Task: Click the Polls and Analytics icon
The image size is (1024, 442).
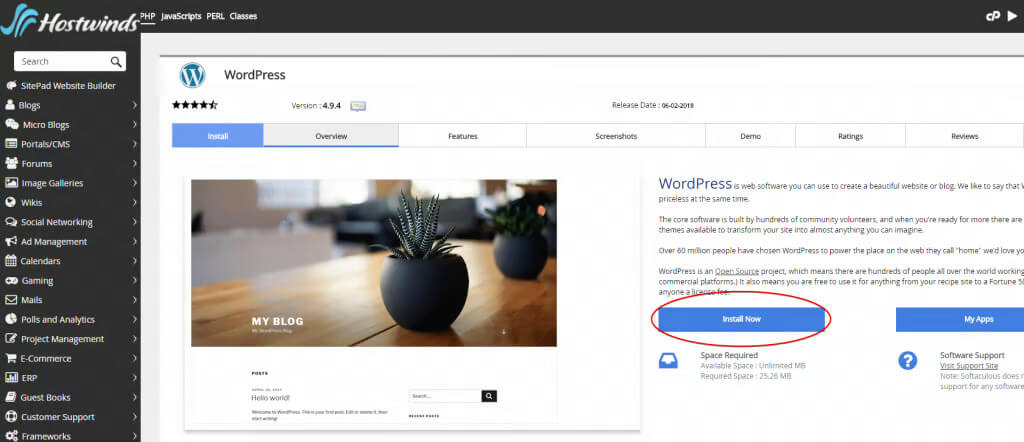Action: (10, 319)
